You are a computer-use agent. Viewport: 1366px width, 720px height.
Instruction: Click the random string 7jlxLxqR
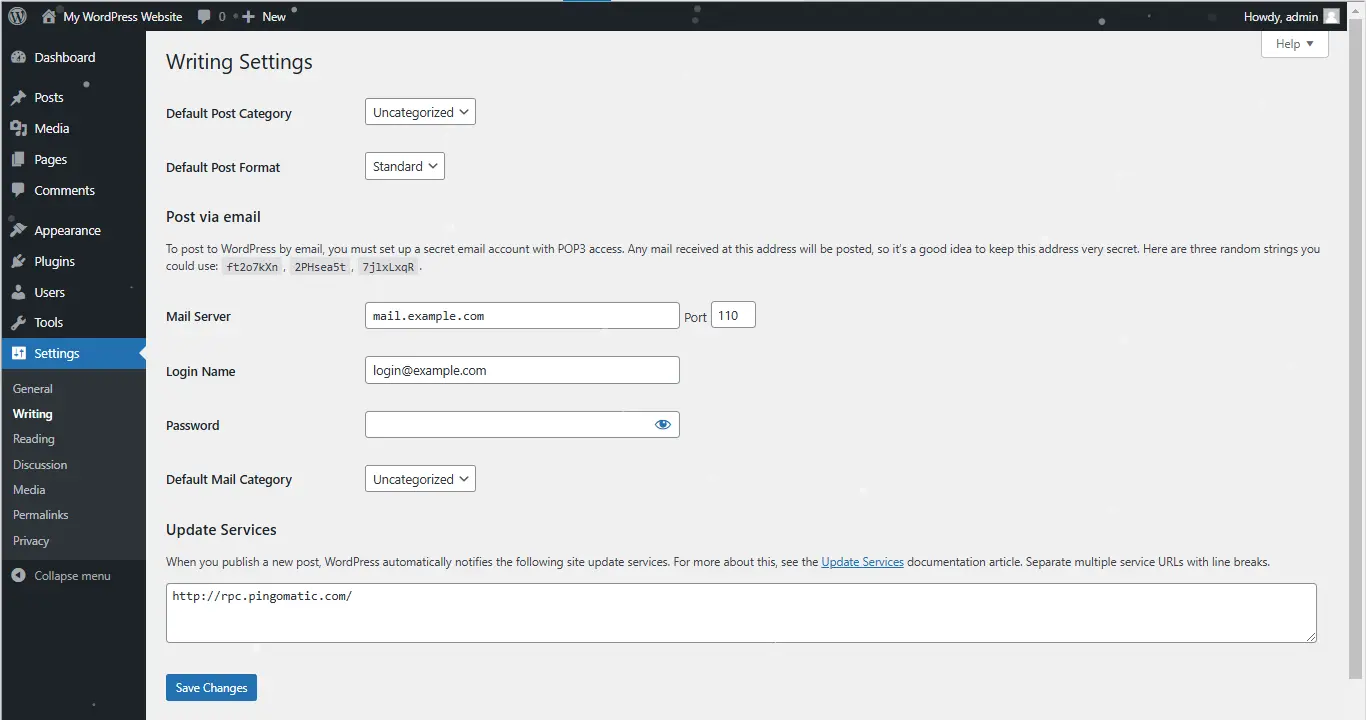[388, 267]
